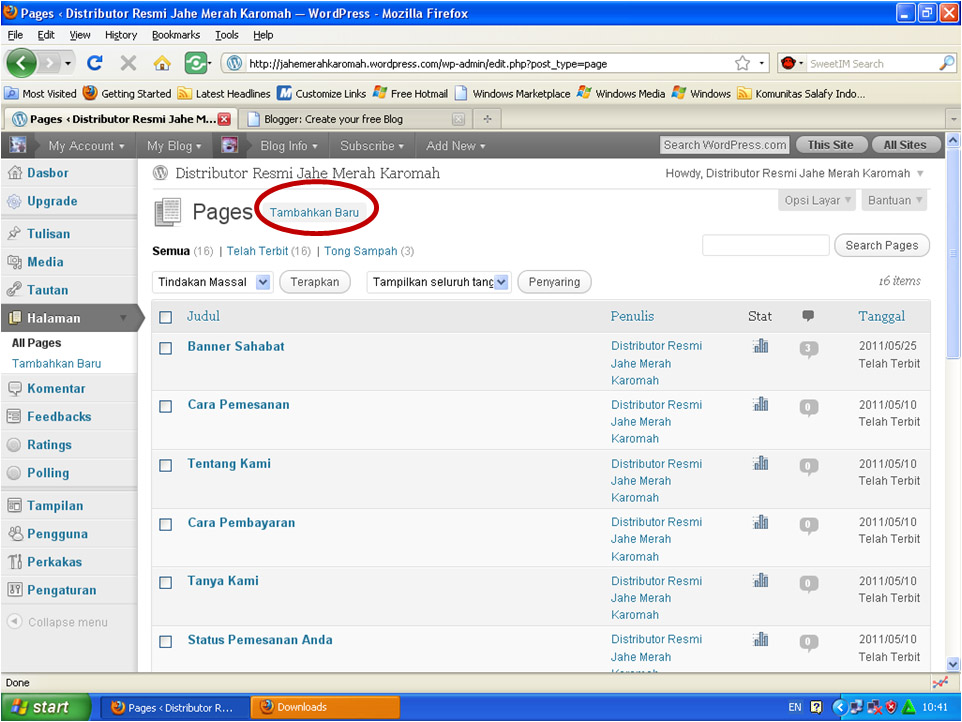962x722 pixels.
Task: Click the Search WordPress.com input field
Action: [725, 145]
